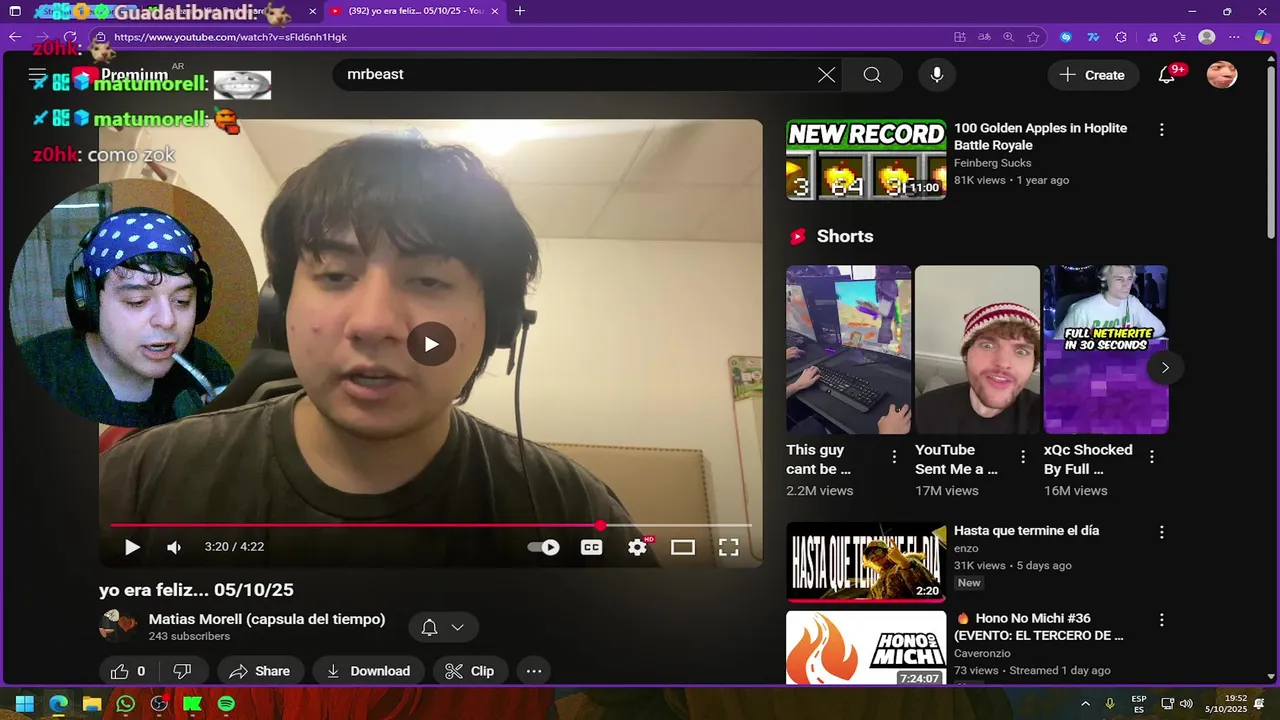Open options for 'Hasta que termine el día'
Image resolution: width=1280 pixels, height=720 pixels.
click(1162, 533)
